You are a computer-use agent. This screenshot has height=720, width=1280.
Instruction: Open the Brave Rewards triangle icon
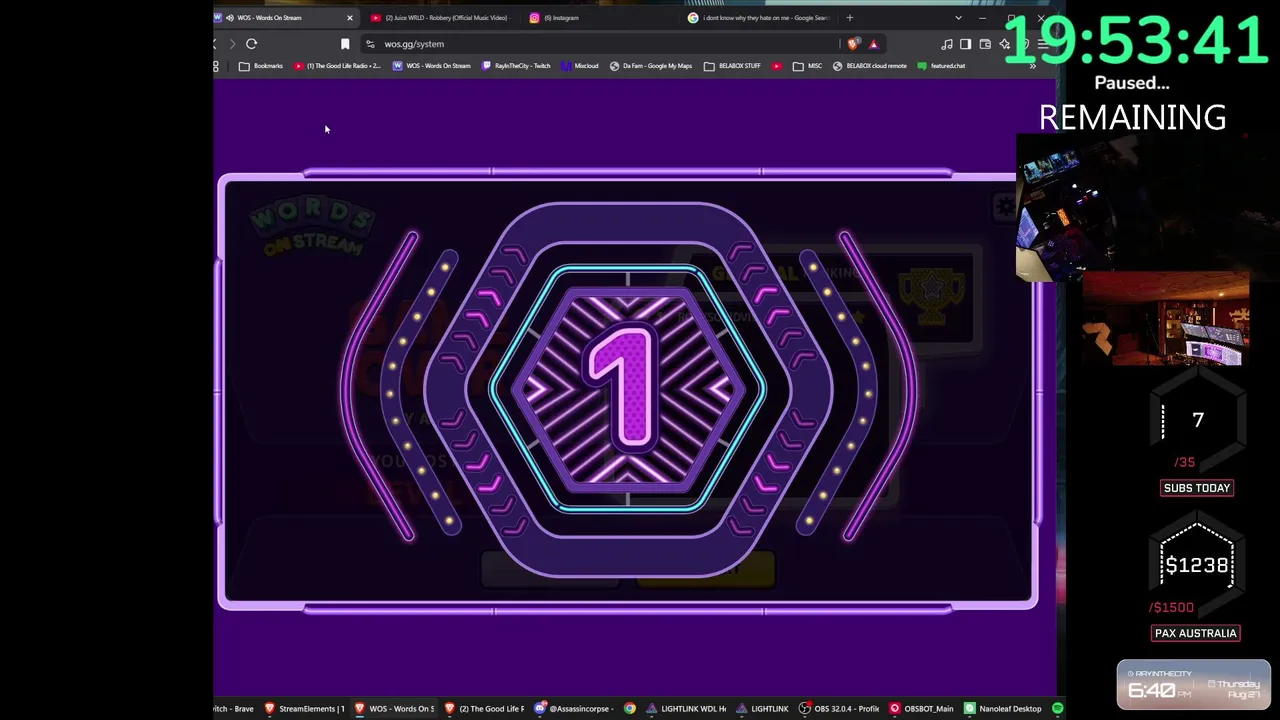pyautogui.click(x=873, y=44)
